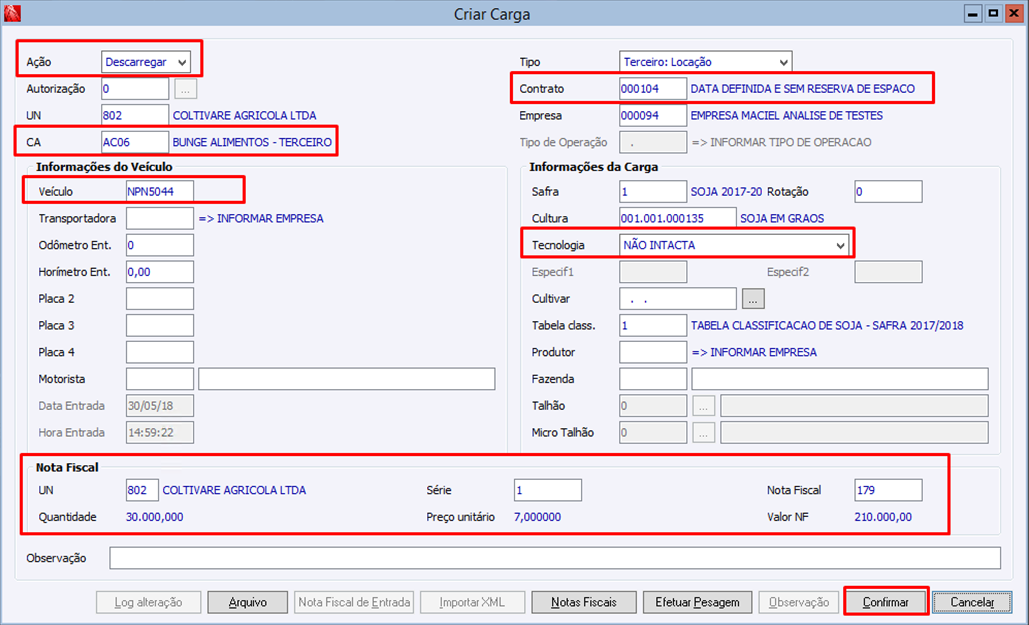Close the Criar Carga window
The image size is (1029, 625).
[x=1014, y=14]
